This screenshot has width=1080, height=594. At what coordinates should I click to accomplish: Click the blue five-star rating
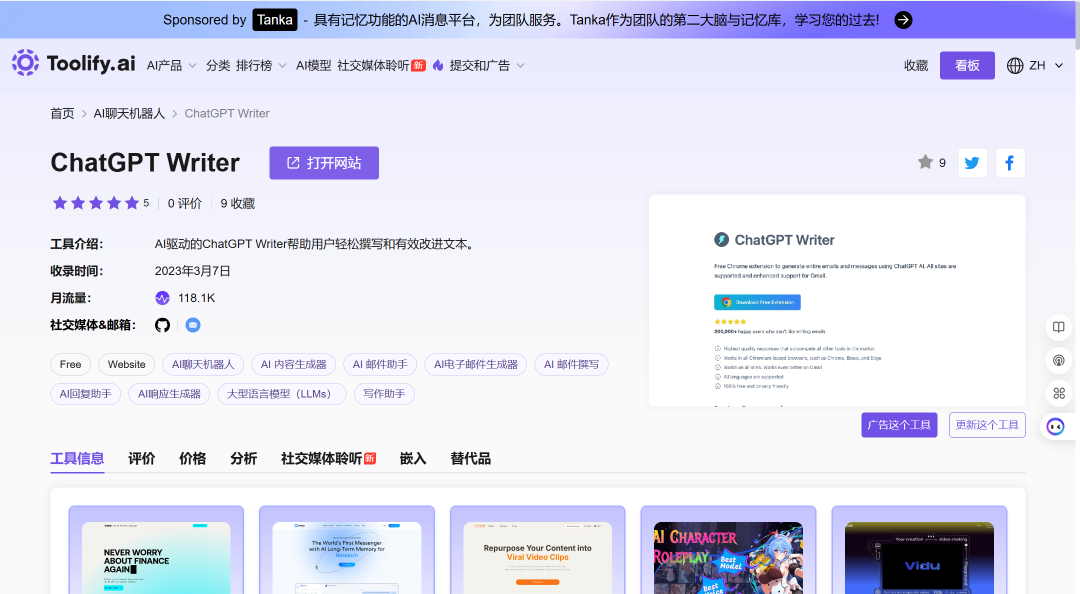coord(96,203)
